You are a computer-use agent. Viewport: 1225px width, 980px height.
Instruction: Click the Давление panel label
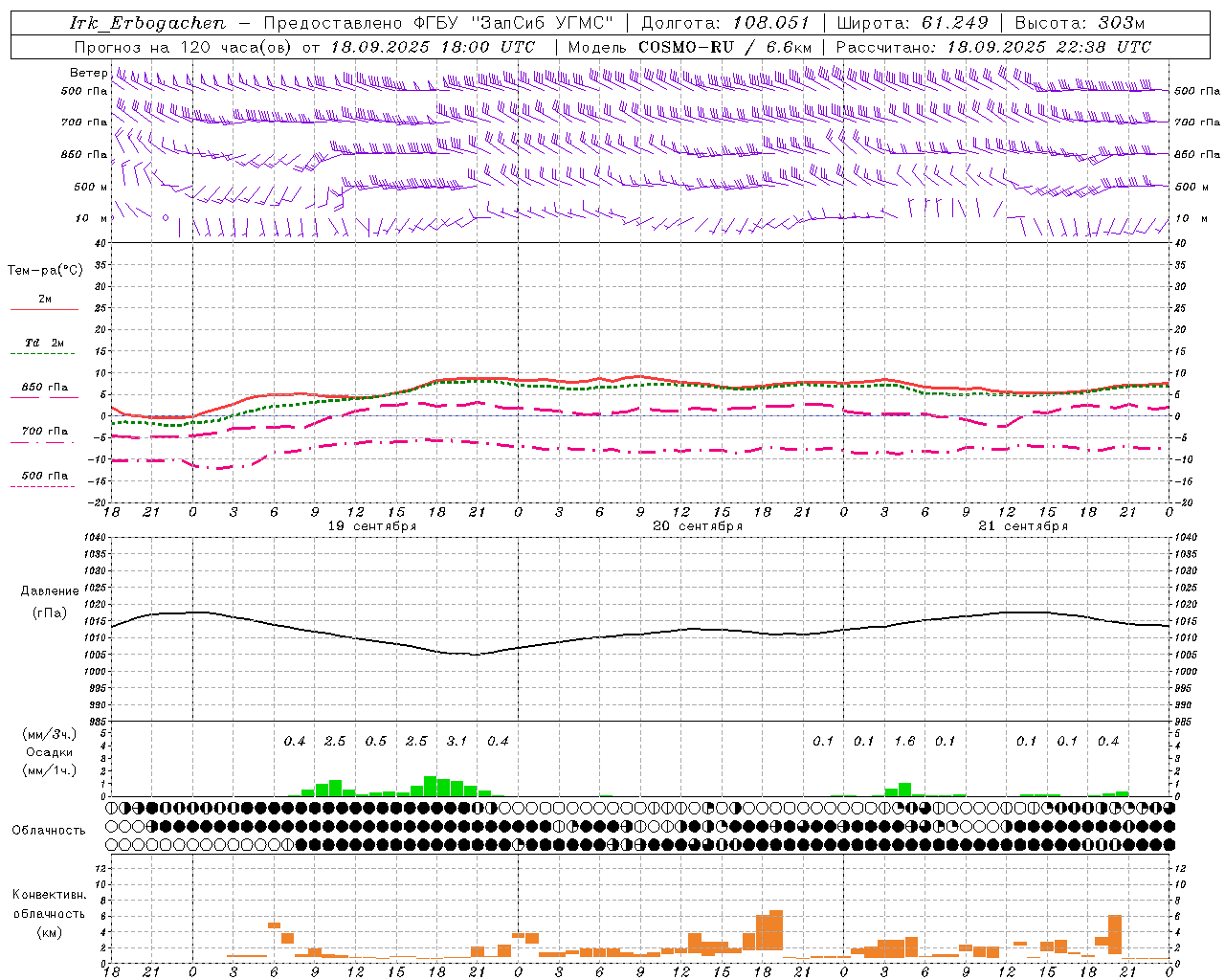pos(50,591)
